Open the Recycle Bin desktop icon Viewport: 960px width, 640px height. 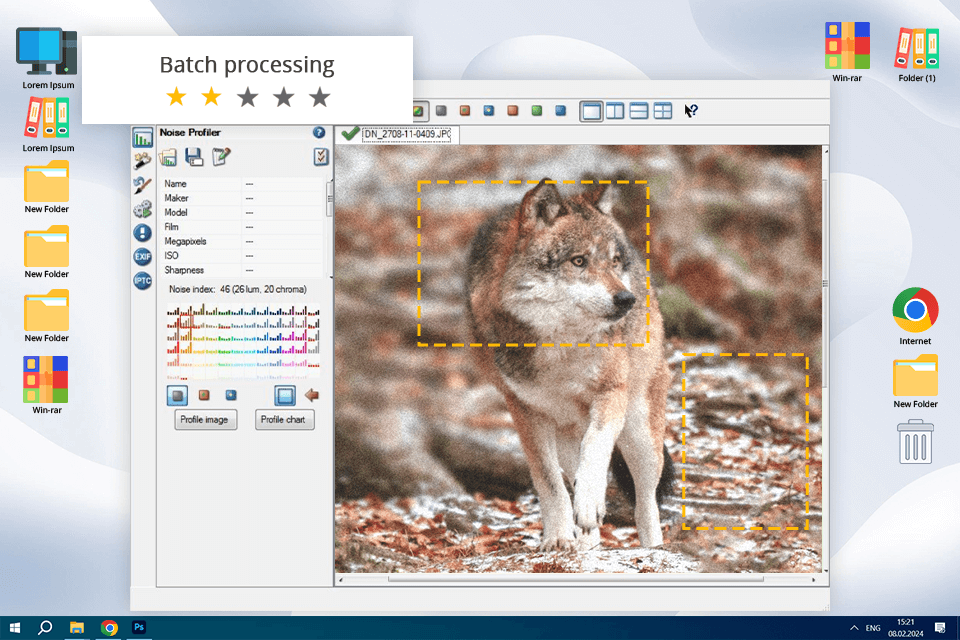coord(915,442)
